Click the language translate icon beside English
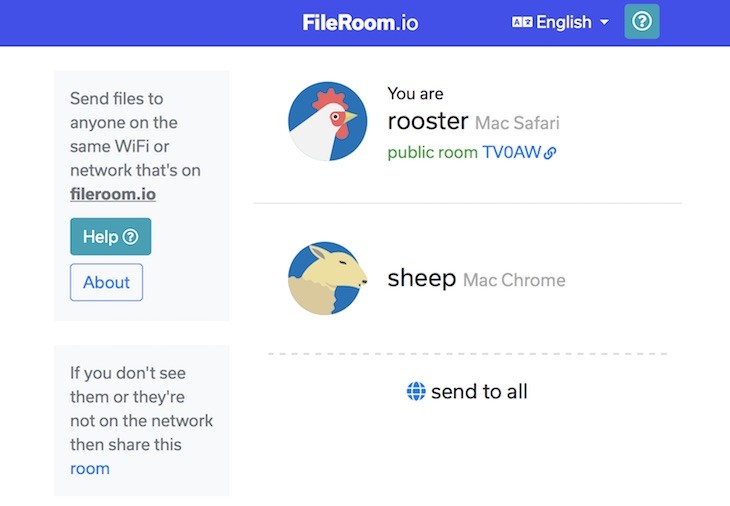Viewport: 730px width, 506px height. tap(522, 22)
